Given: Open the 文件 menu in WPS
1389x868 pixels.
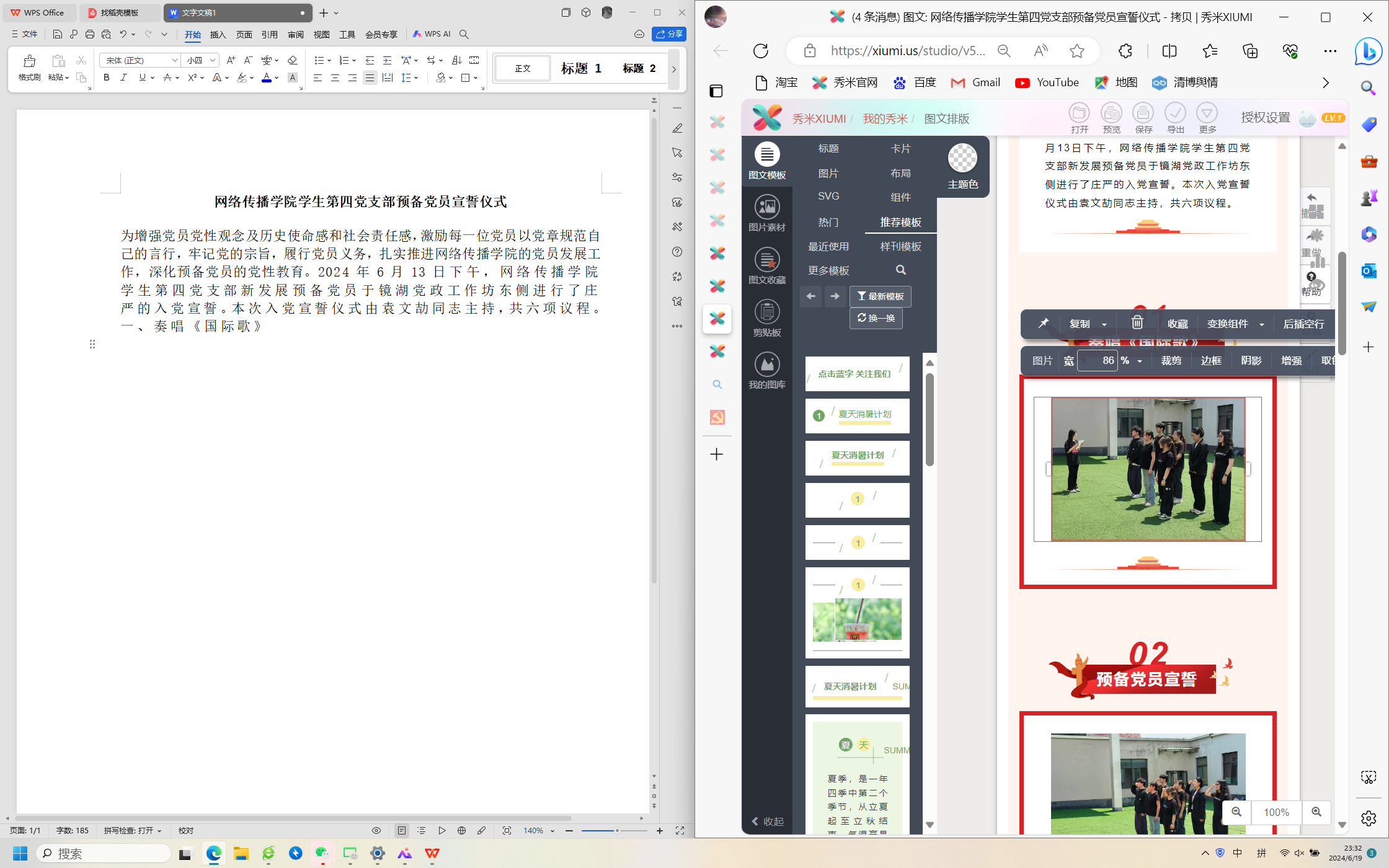Looking at the screenshot, I should 25,34.
